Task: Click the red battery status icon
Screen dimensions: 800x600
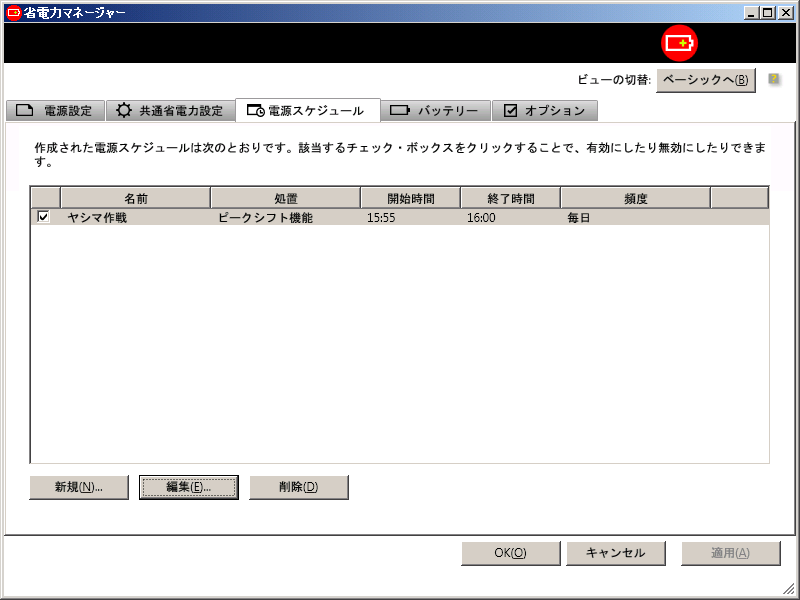Action: click(680, 43)
